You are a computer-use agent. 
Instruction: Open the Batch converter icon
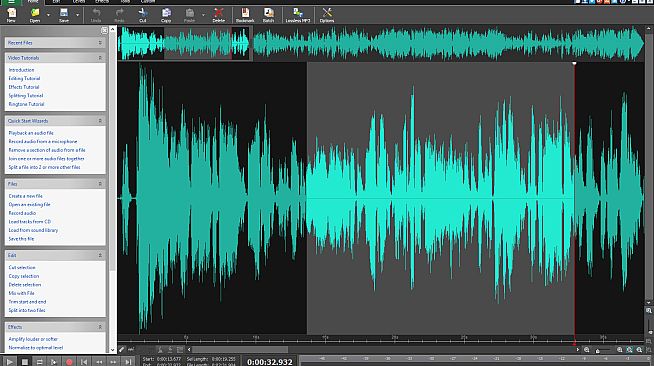269,15
